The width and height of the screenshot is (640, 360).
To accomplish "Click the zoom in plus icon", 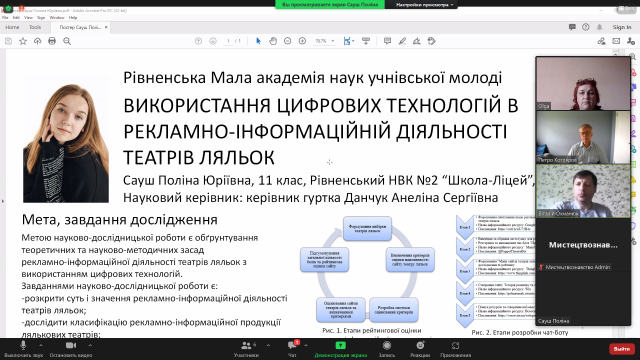I will [302, 41].
